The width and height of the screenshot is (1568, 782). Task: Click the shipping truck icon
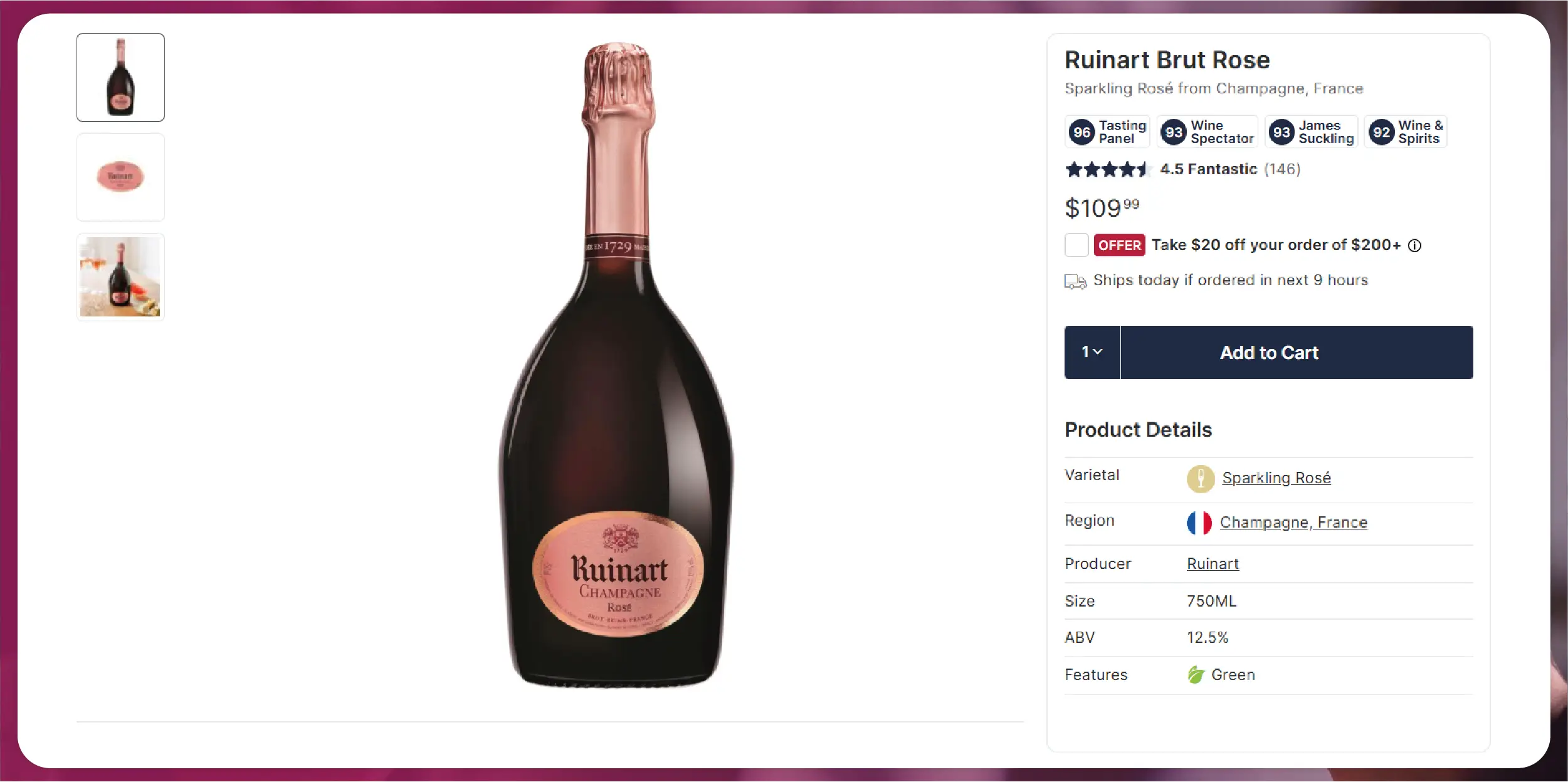(1075, 282)
